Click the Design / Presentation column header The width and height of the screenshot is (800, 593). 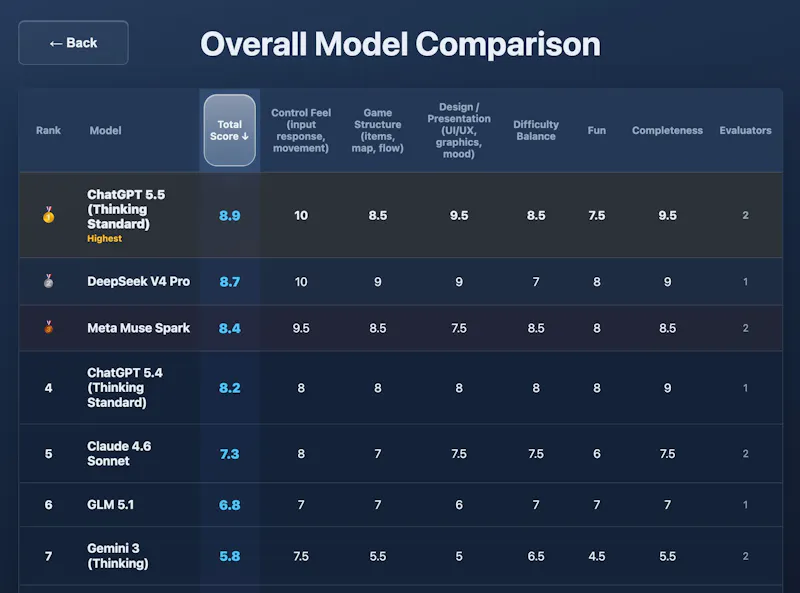[459, 130]
